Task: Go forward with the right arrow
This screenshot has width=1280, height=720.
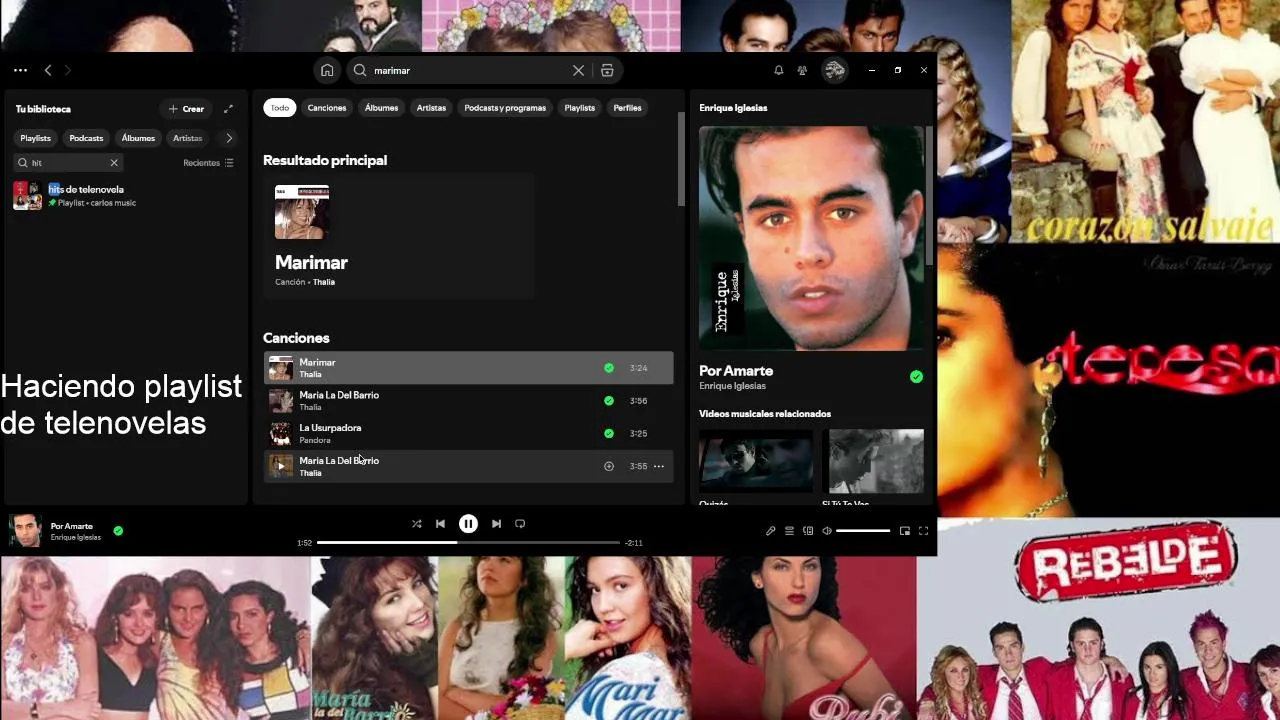Action: (x=67, y=70)
